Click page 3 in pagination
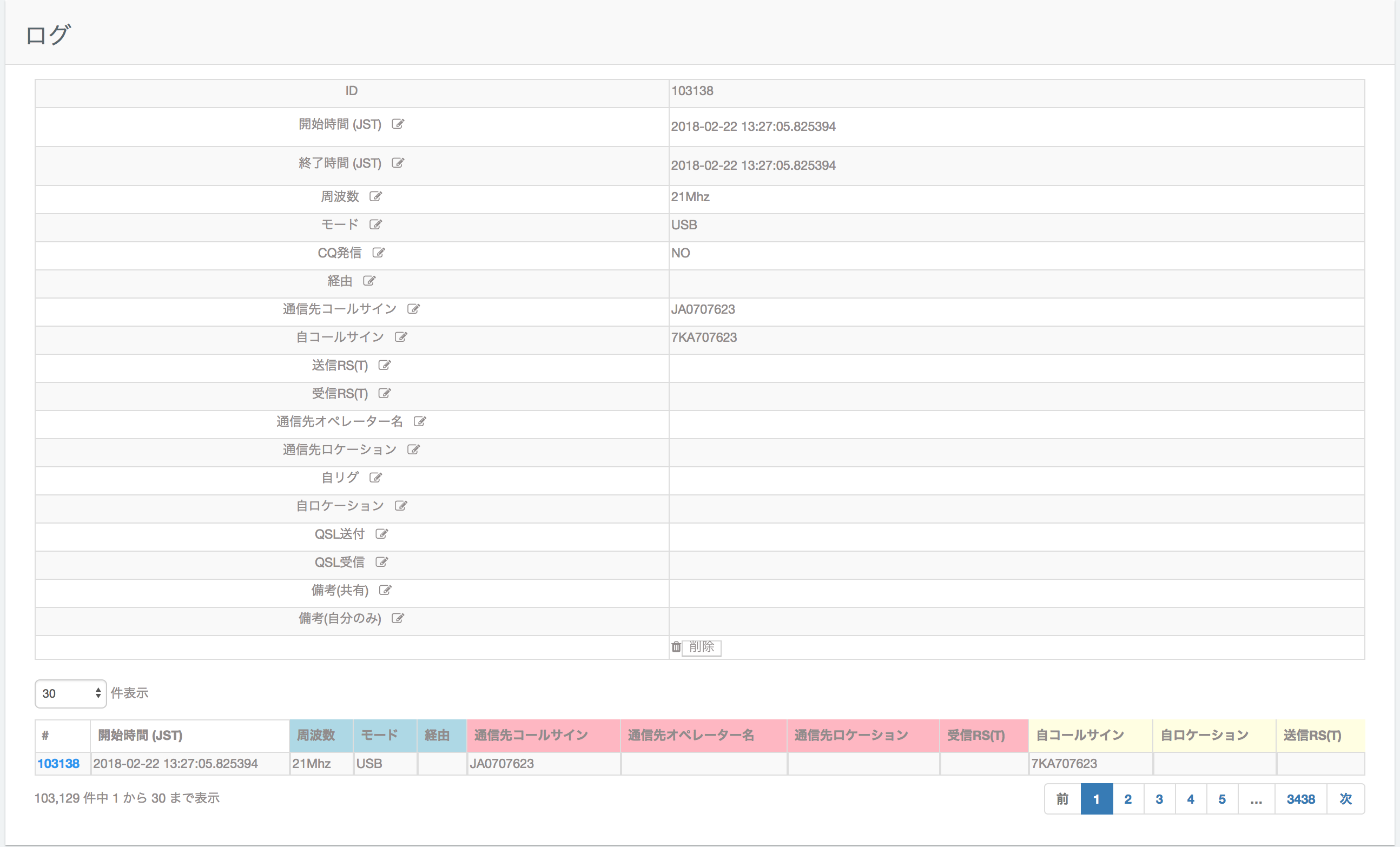Screen dimensions: 1400x847 coord(1158,798)
